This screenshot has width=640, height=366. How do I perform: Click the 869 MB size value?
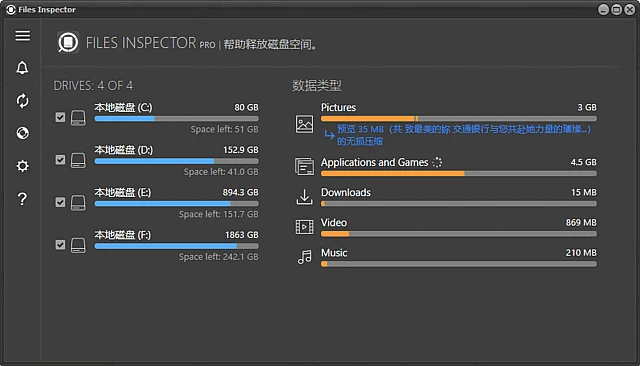pos(581,222)
